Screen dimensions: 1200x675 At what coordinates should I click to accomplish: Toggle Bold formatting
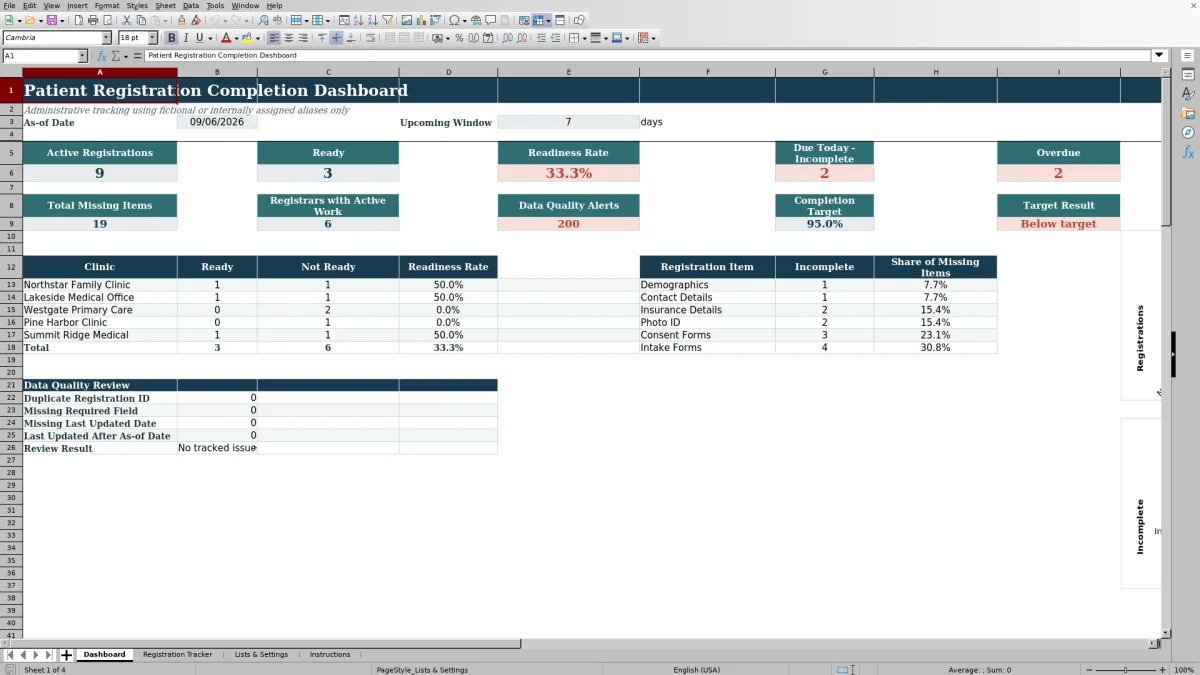point(171,38)
